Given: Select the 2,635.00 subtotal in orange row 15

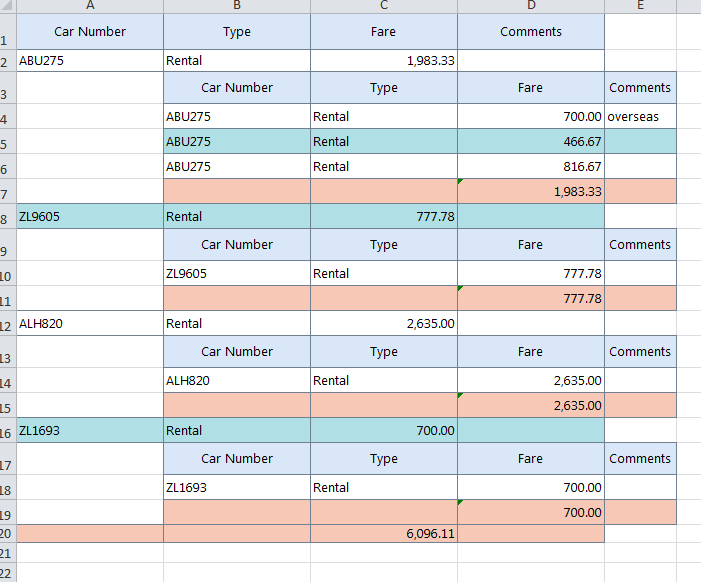Looking at the screenshot, I should 531,406.
